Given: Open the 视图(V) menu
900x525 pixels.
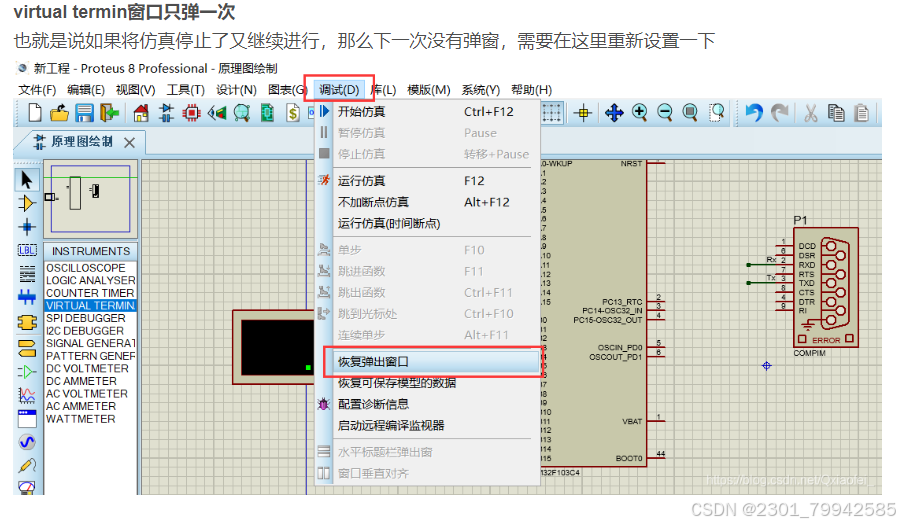Looking at the screenshot, I should pyautogui.click(x=135, y=90).
